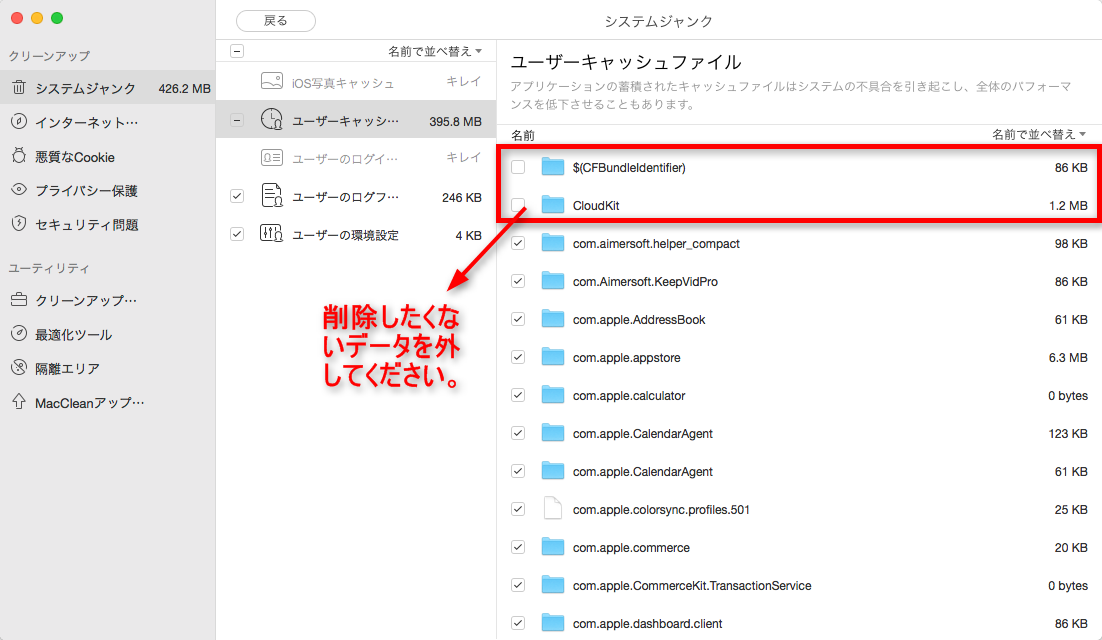The height and width of the screenshot is (640, 1102).
Task: Open 最適化ツール sidebar item
Action: pyautogui.click(x=108, y=334)
